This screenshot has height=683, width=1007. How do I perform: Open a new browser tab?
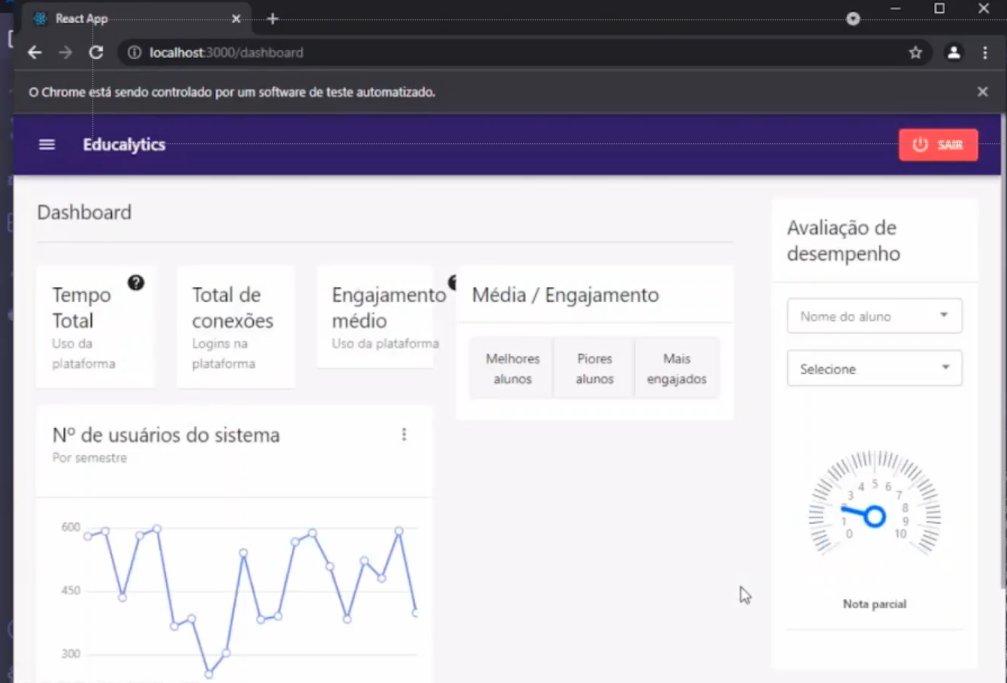point(272,19)
